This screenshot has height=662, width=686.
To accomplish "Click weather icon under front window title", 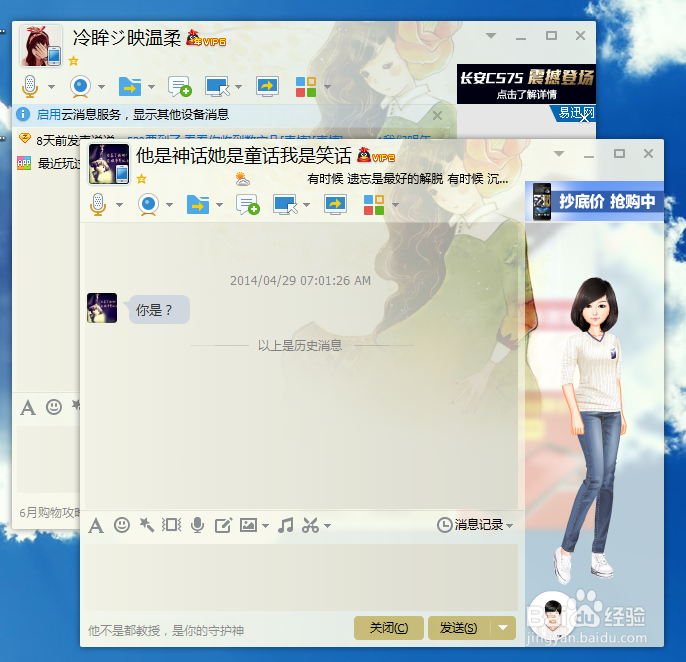I will click(x=242, y=179).
